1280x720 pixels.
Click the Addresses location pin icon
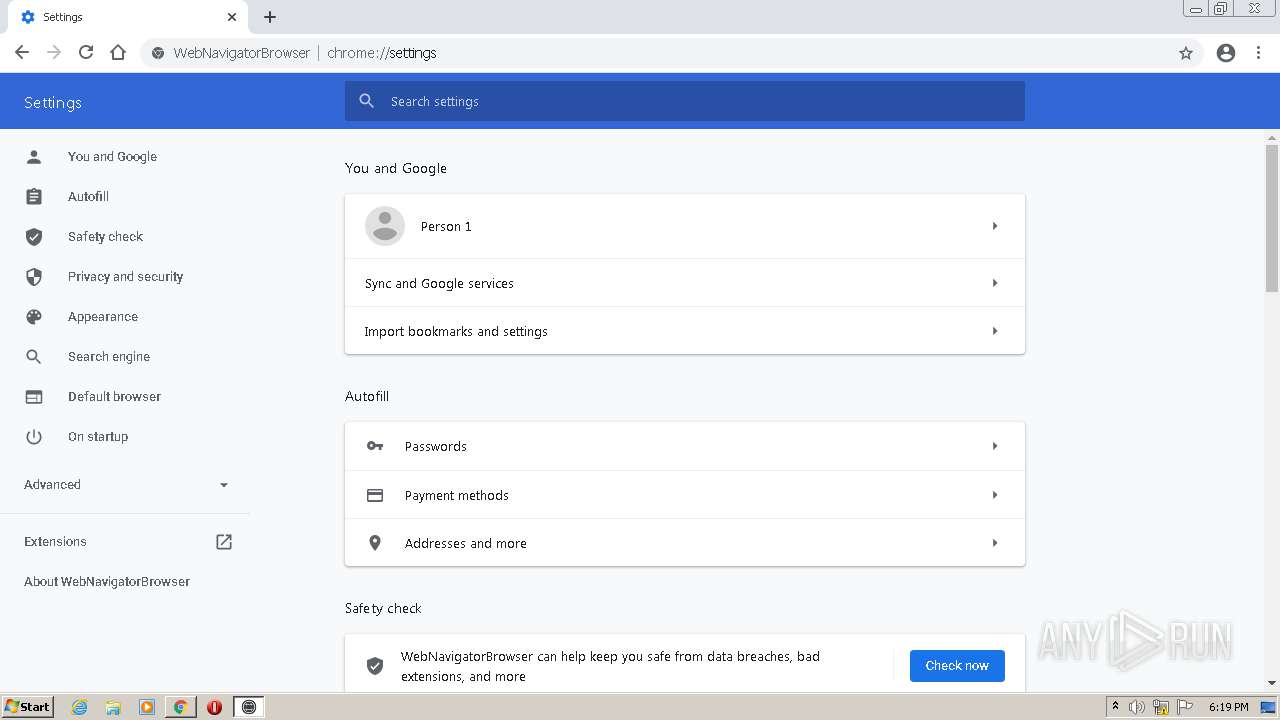click(x=375, y=543)
